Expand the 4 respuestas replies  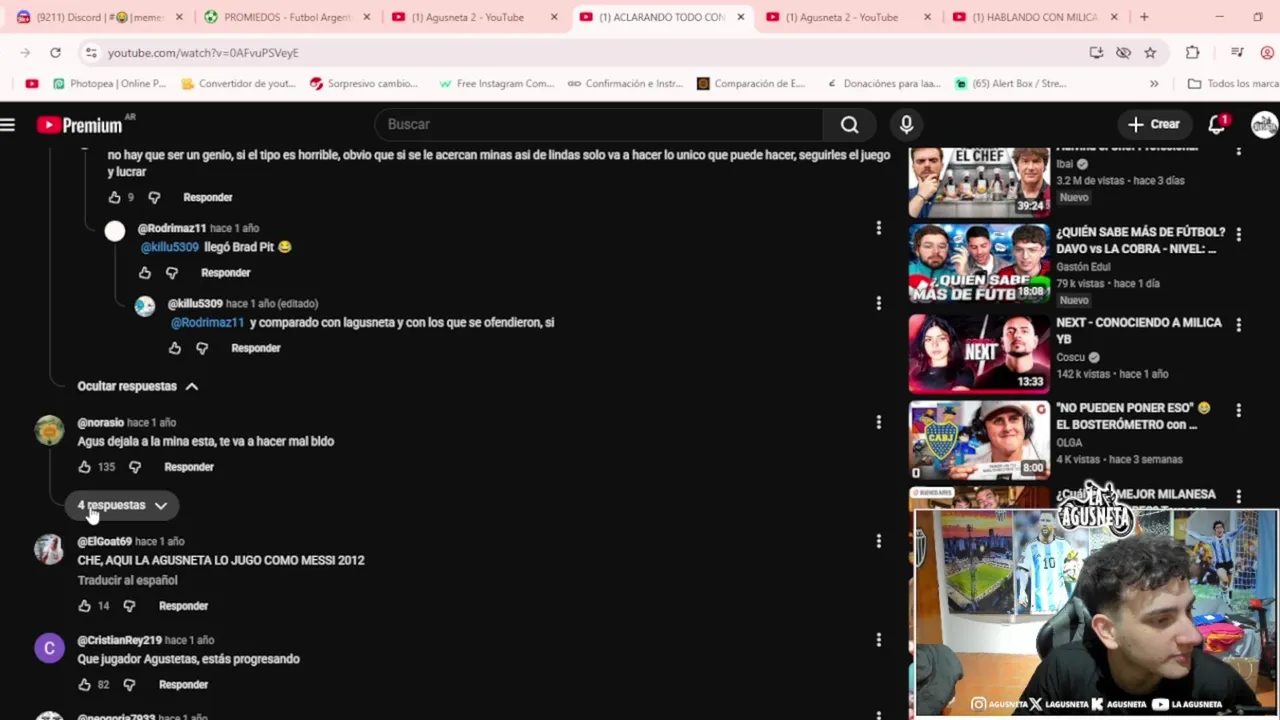123,505
